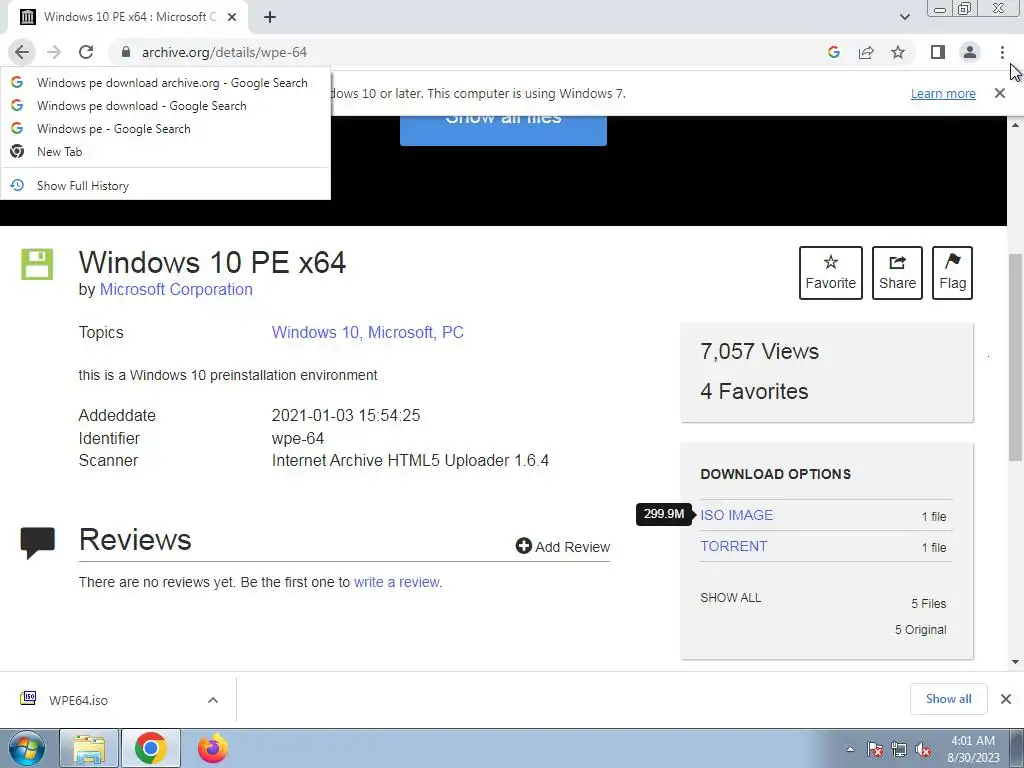The width and height of the screenshot is (1024, 768).
Task: Open the tab search chevron
Action: (x=904, y=17)
